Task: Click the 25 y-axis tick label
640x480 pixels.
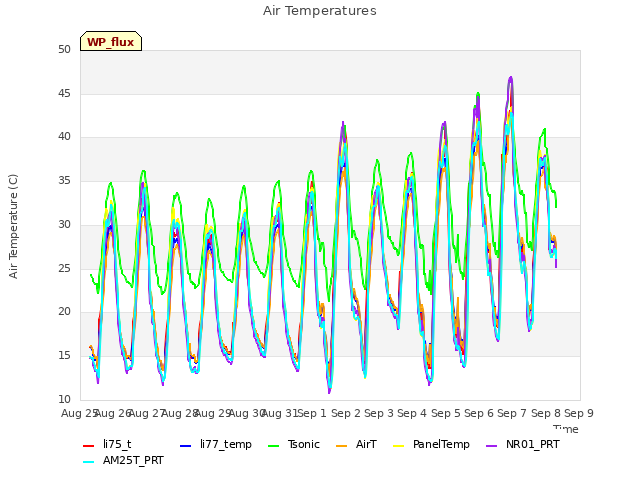Action: pyautogui.click(x=64, y=268)
